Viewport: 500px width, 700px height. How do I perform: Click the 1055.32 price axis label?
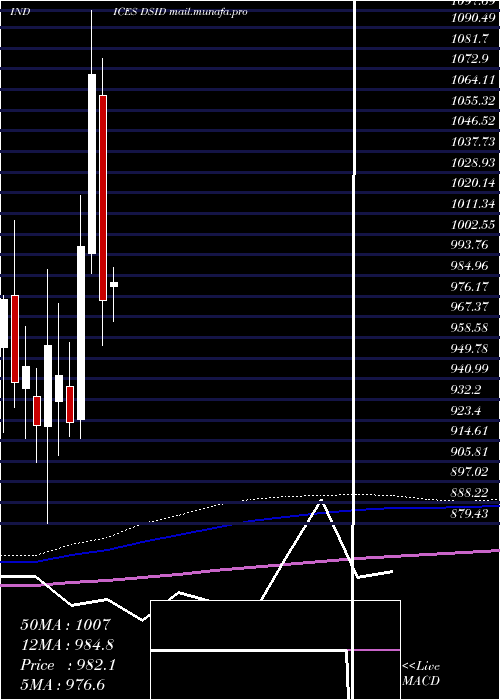tap(473, 101)
